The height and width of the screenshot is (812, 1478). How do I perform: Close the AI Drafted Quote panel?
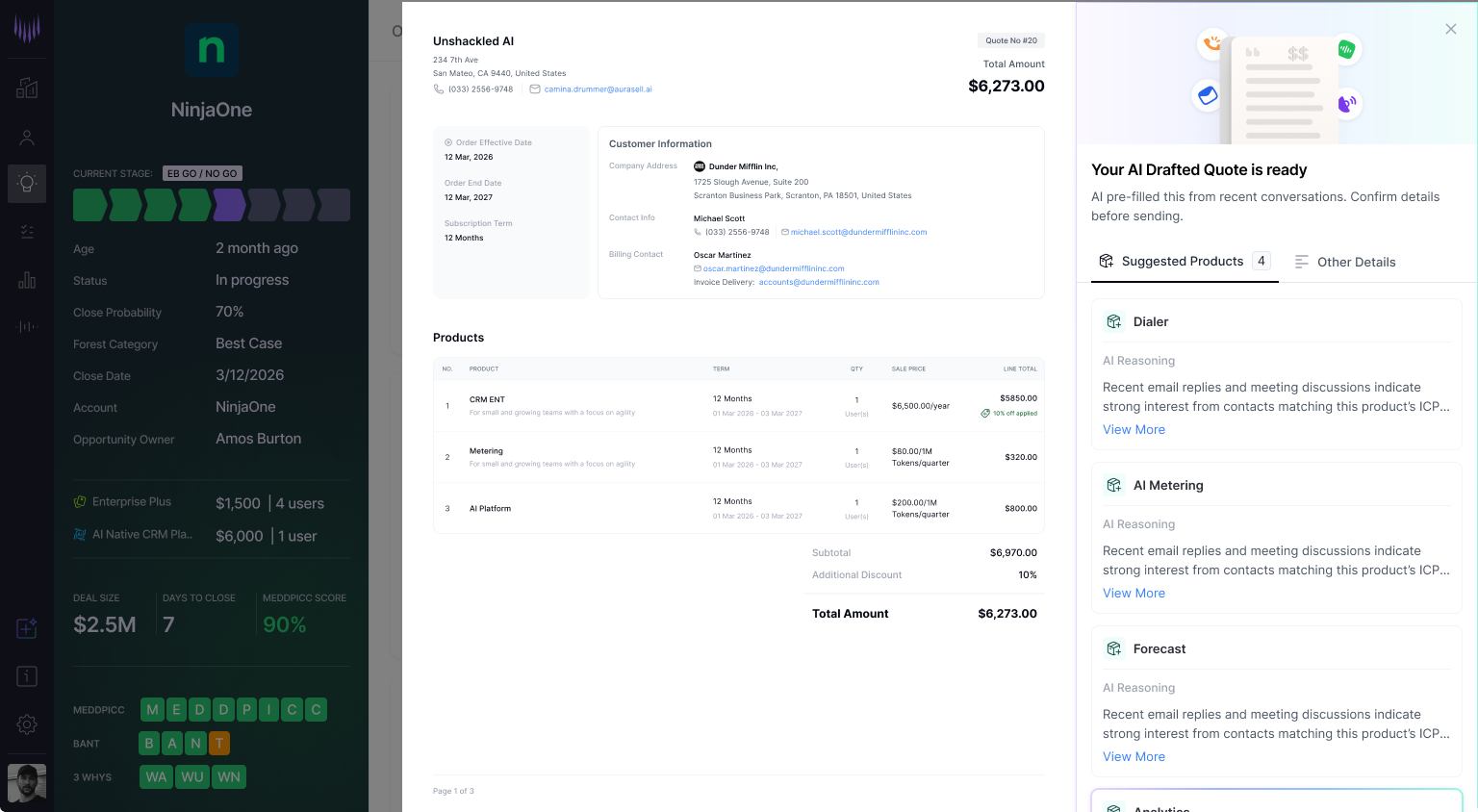1451,29
